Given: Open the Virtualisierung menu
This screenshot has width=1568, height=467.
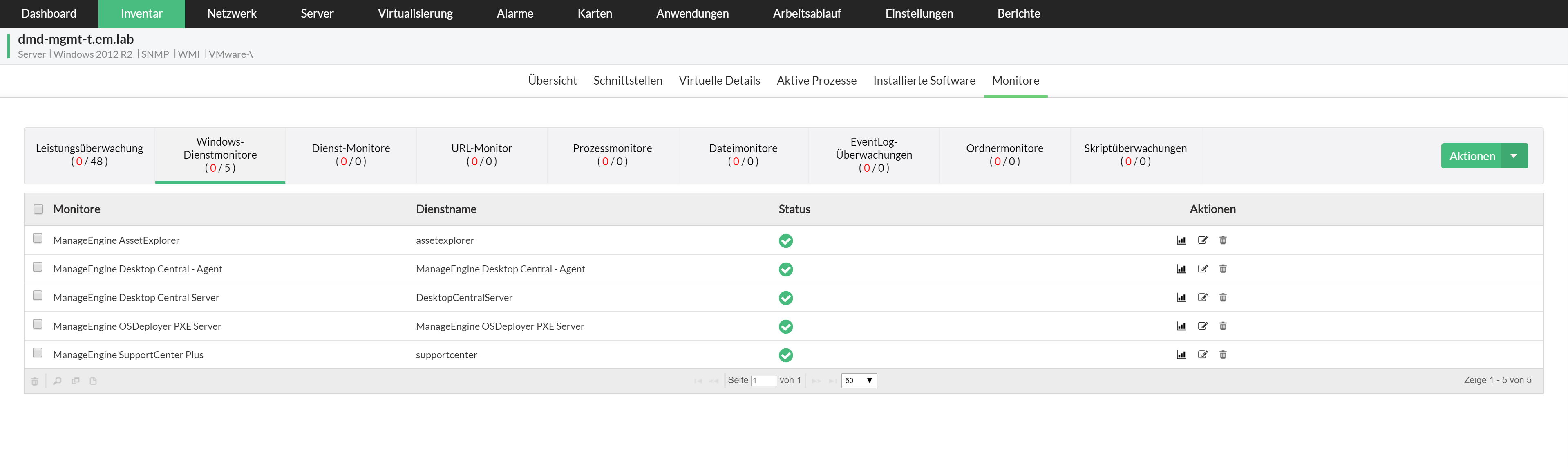Looking at the screenshot, I should point(415,13).
